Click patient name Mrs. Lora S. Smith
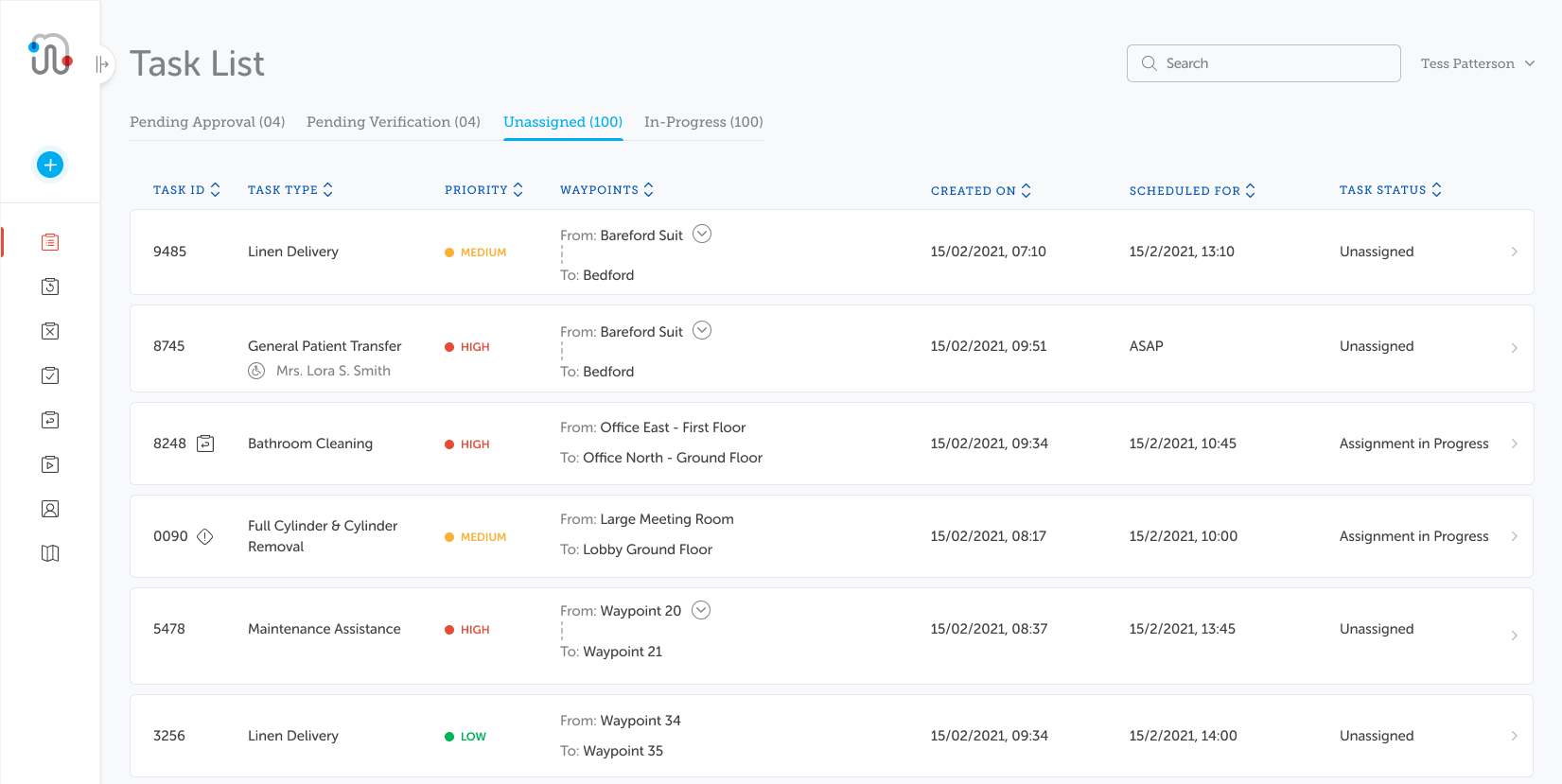 tap(333, 371)
